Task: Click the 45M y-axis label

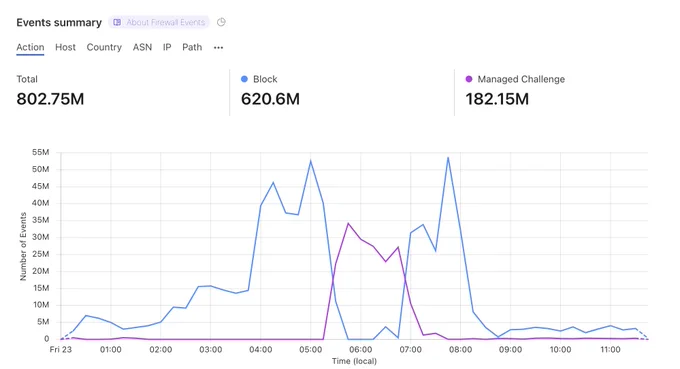Action: coord(40,186)
